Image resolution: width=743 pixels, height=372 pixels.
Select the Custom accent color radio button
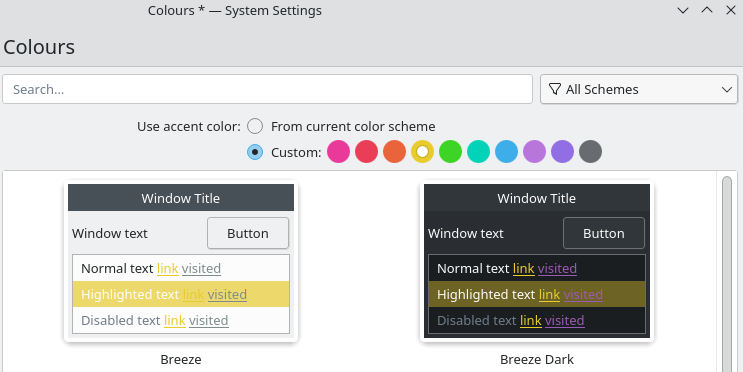[255, 152]
